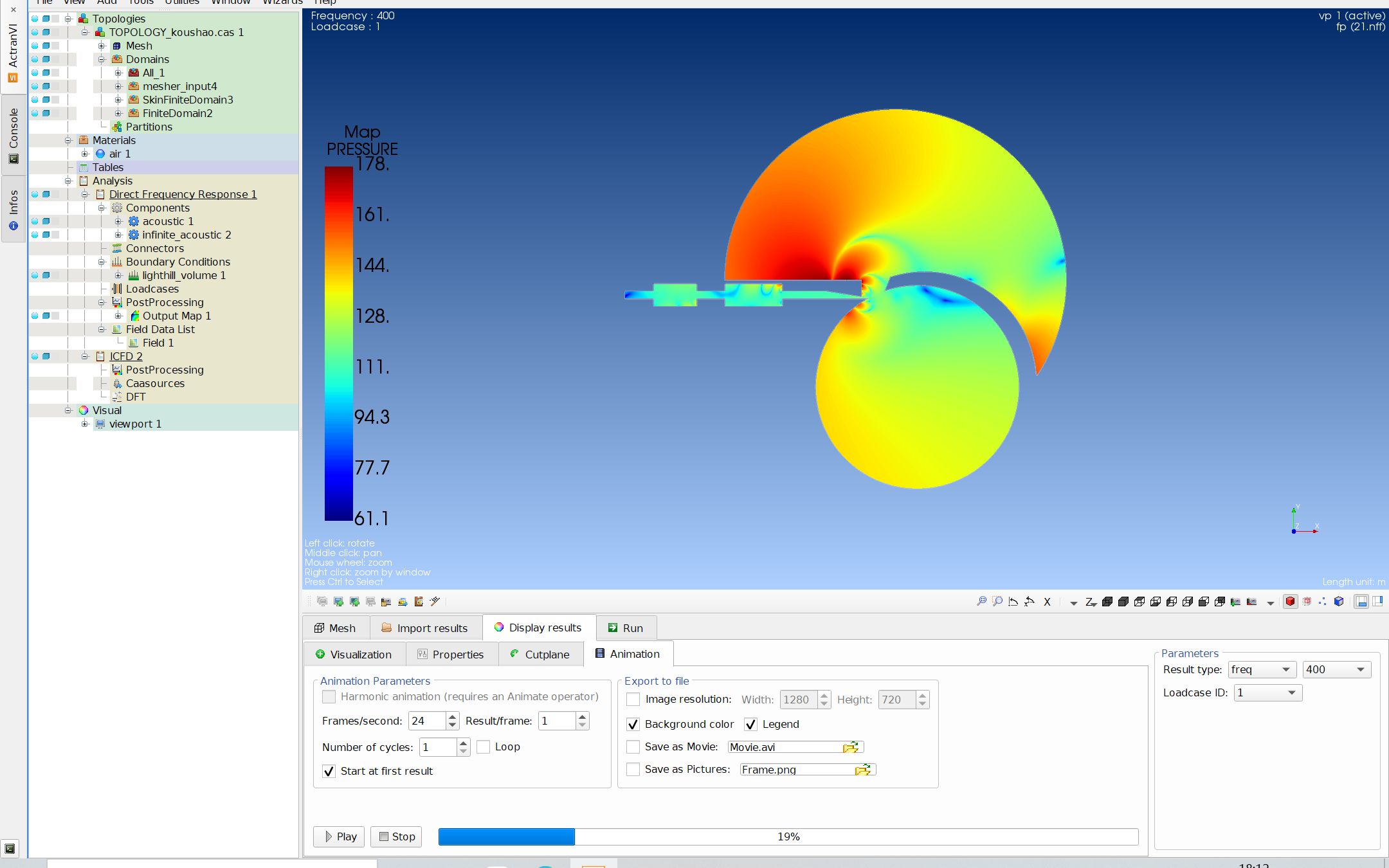Browse for Movie.avi save location
This screenshot has width=1389, height=868.
[x=850, y=747]
